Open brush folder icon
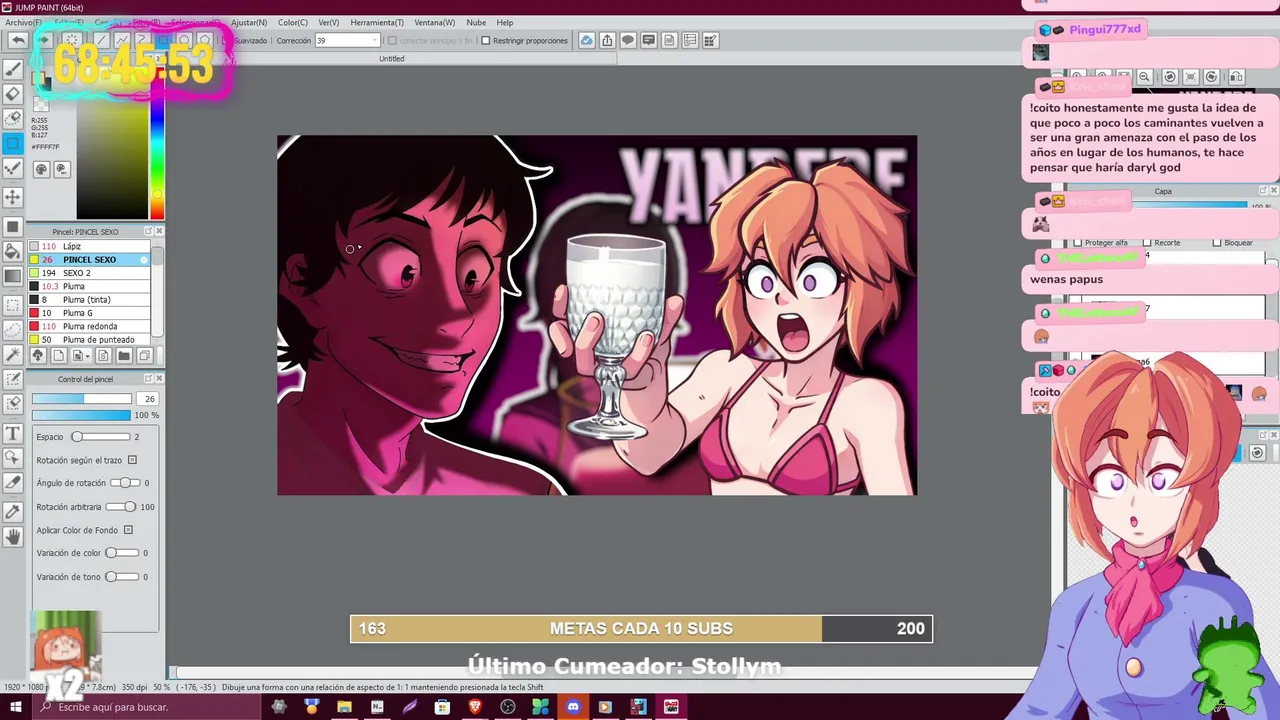The image size is (1280, 720). tap(124, 356)
